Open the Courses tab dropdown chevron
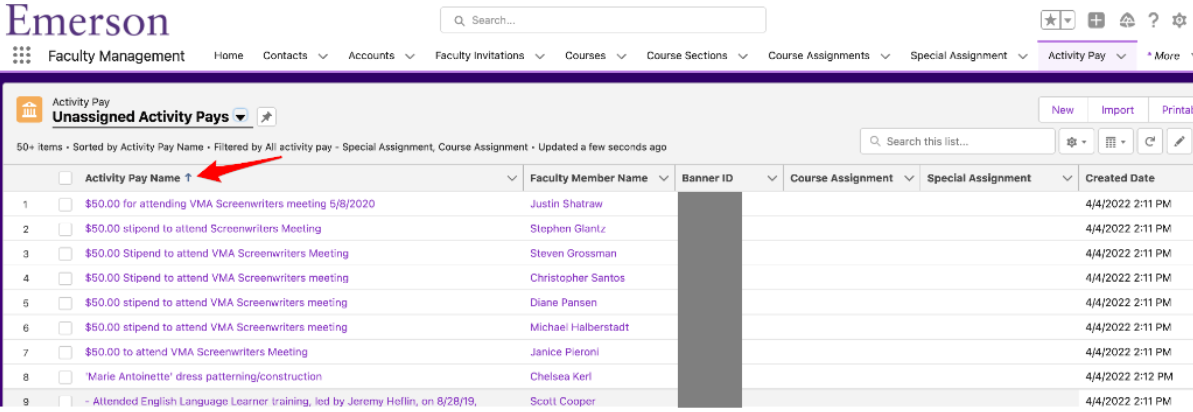1193x412 pixels. (x=621, y=56)
